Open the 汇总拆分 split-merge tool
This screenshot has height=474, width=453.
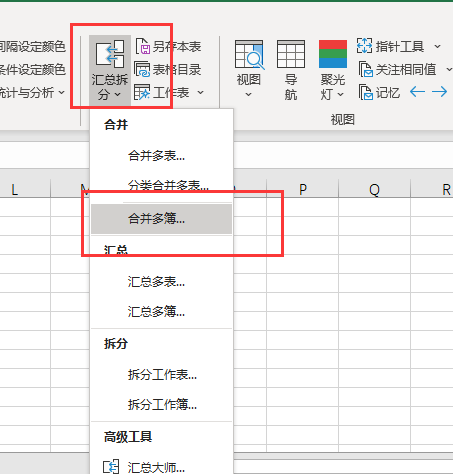tap(110, 70)
